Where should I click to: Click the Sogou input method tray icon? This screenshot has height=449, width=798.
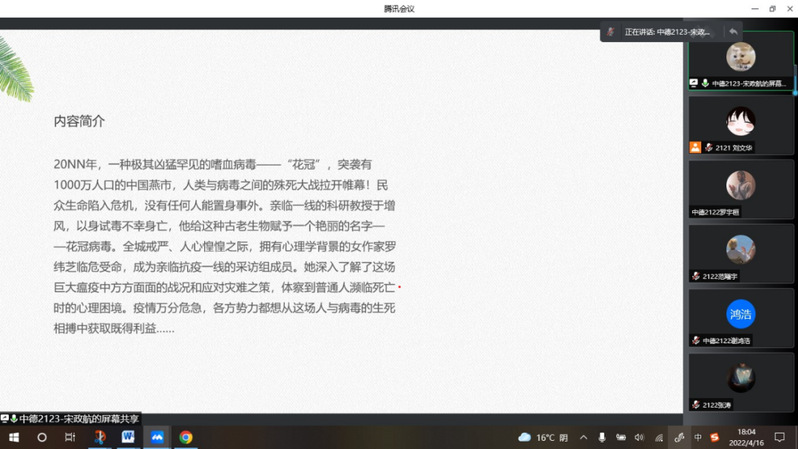pos(714,437)
